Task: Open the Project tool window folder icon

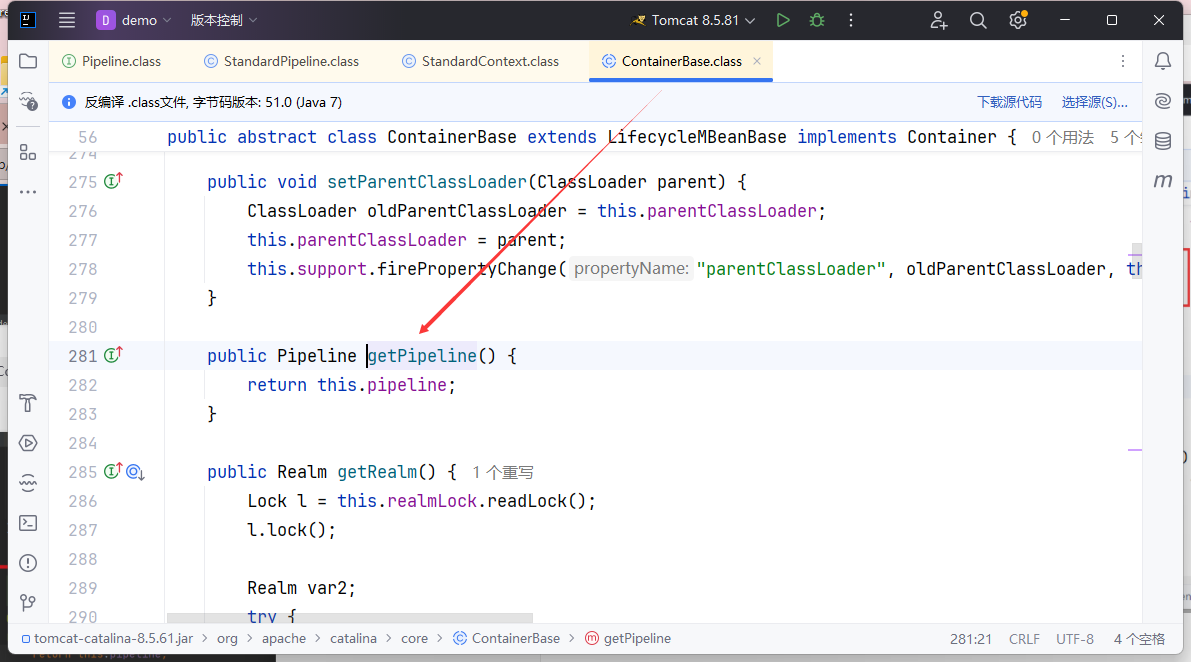Action: (28, 61)
